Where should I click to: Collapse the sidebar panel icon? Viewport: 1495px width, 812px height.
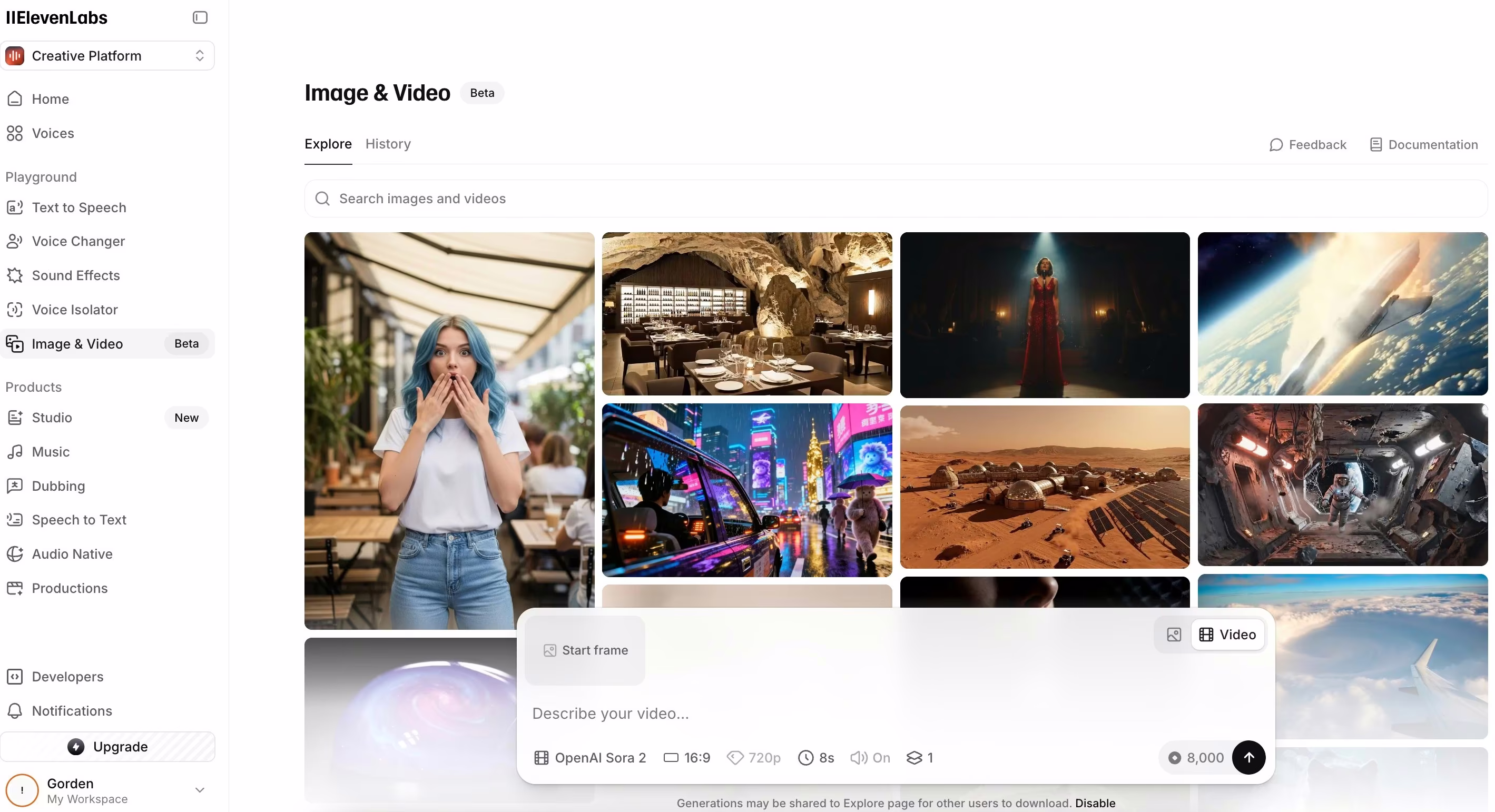point(200,17)
